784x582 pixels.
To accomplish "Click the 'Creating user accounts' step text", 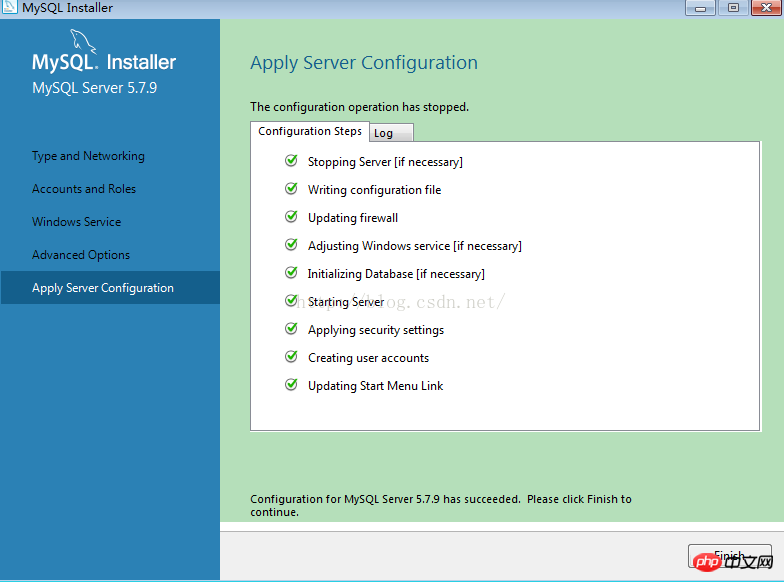I will tap(368, 358).
